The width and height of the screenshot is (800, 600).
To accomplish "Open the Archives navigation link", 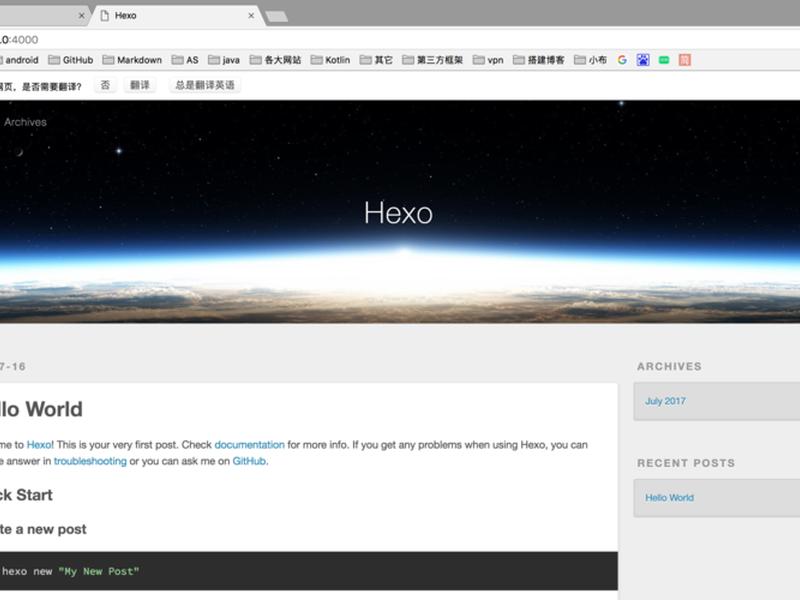I will pos(25,122).
